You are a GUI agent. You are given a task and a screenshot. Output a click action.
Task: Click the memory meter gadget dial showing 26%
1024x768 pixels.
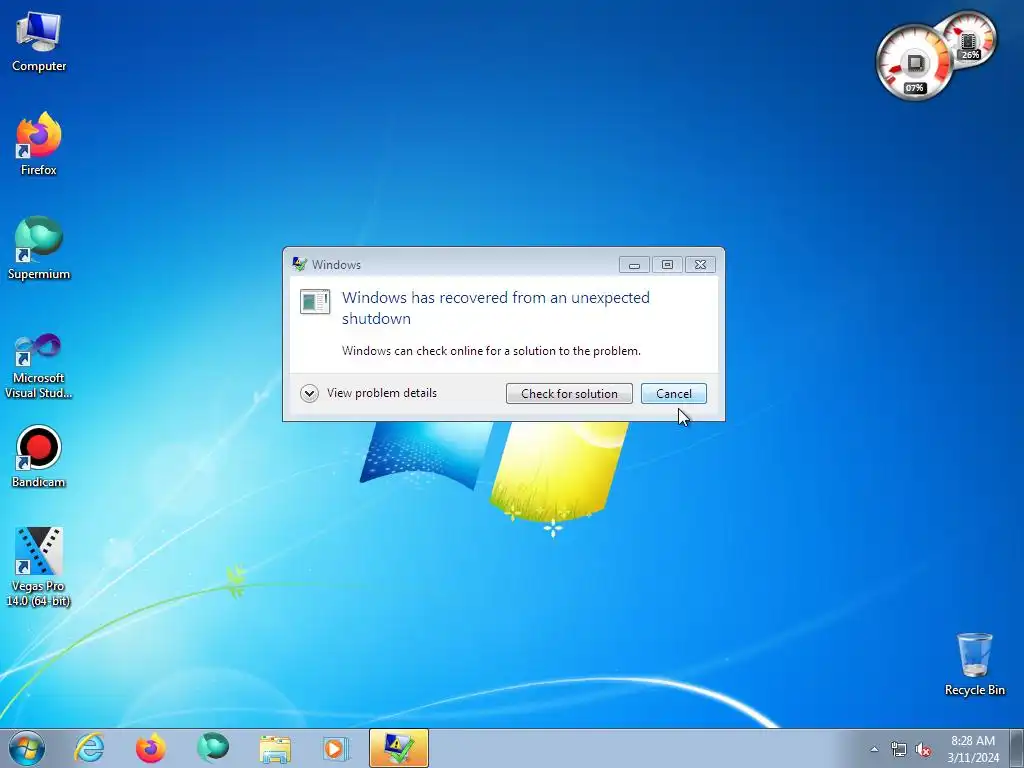pos(968,40)
